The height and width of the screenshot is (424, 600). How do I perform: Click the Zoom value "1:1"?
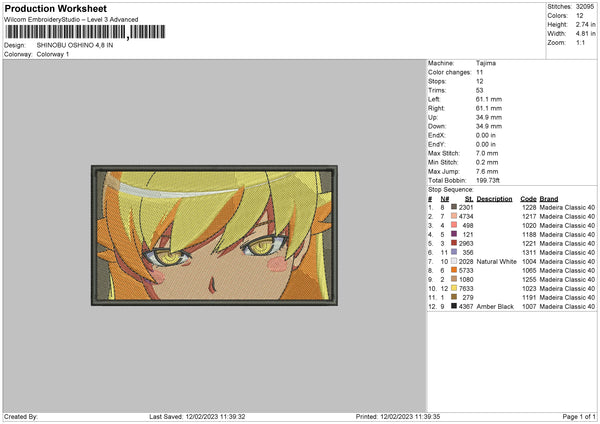580,42
